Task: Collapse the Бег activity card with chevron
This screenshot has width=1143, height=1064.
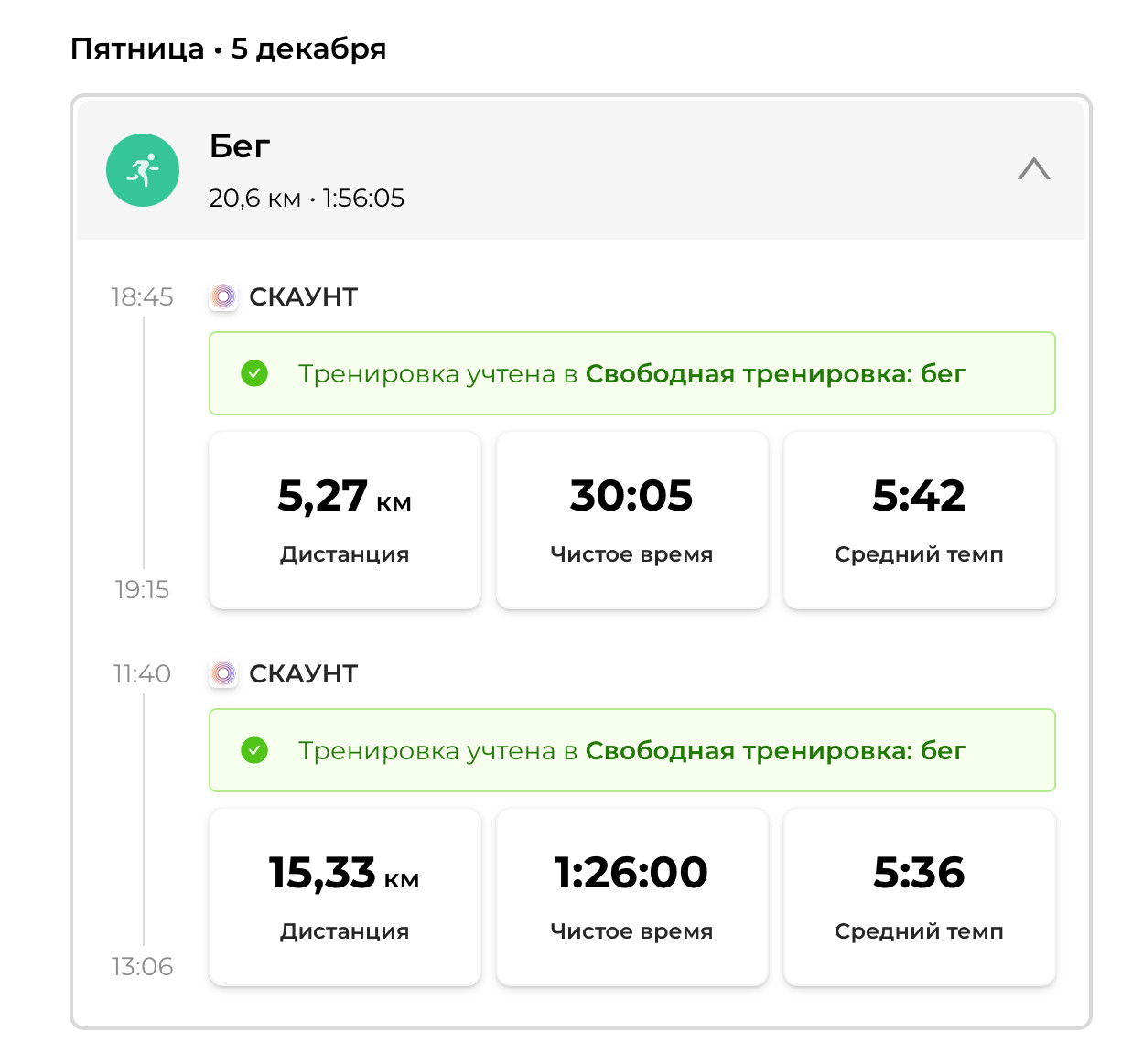Action: pos(1034,169)
